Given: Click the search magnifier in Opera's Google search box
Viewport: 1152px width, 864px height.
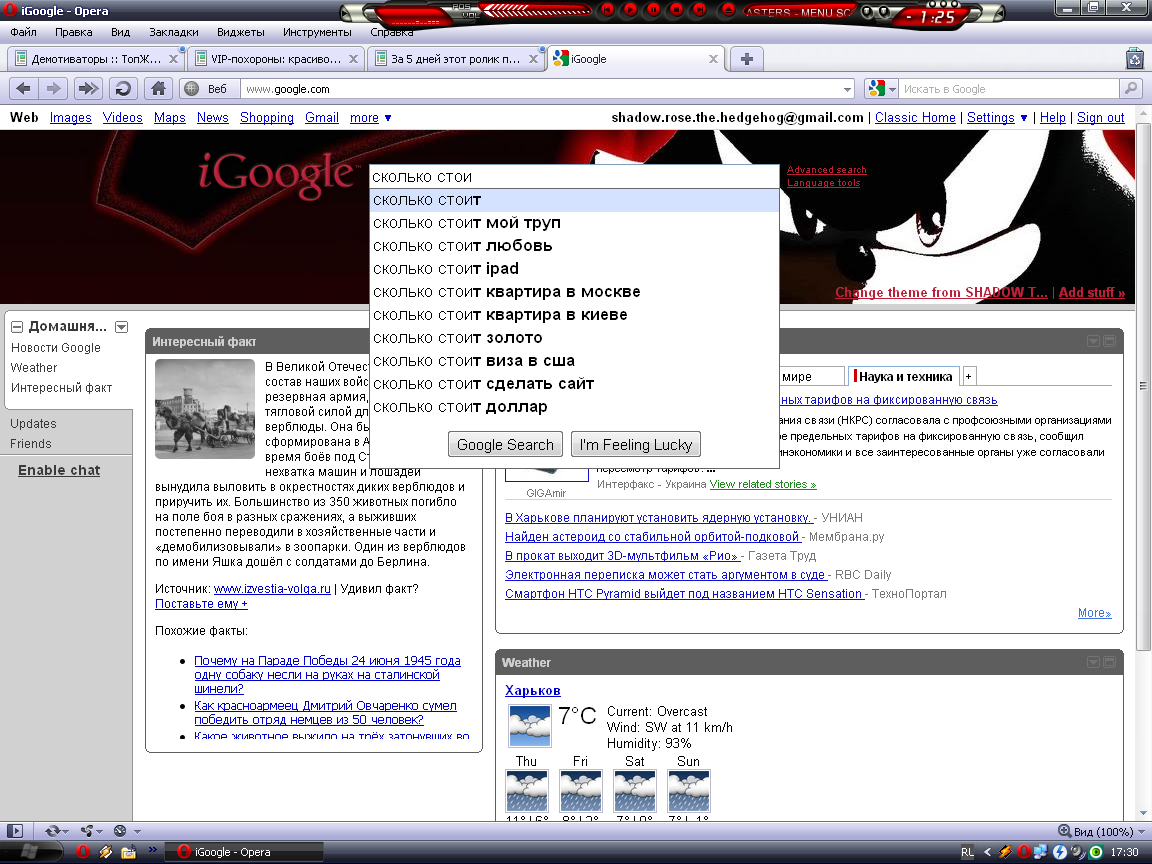Looking at the screenshot, I should point(1131,89).
